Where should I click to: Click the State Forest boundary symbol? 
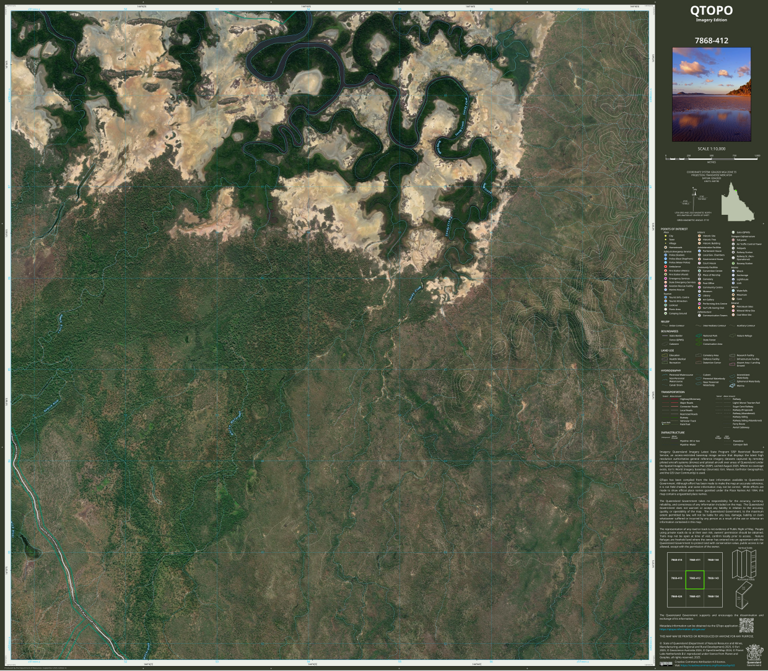(699, 340)
